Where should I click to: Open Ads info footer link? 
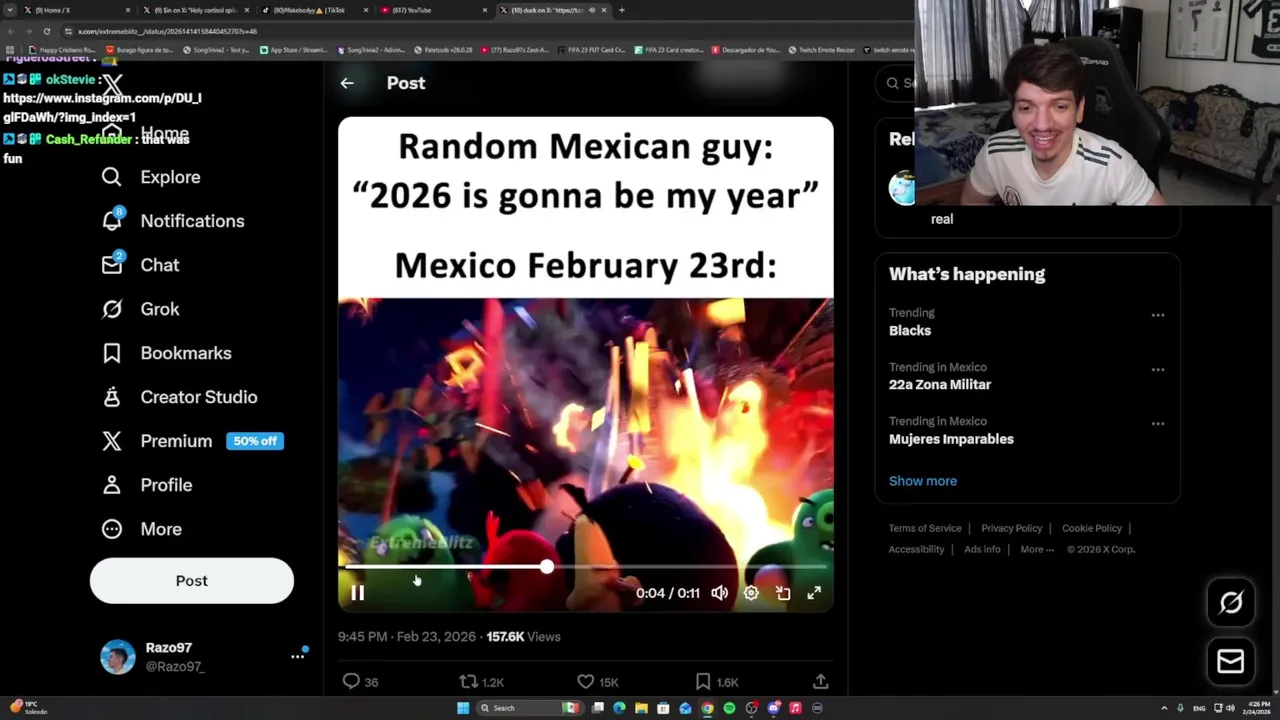[x=982, y=549]
